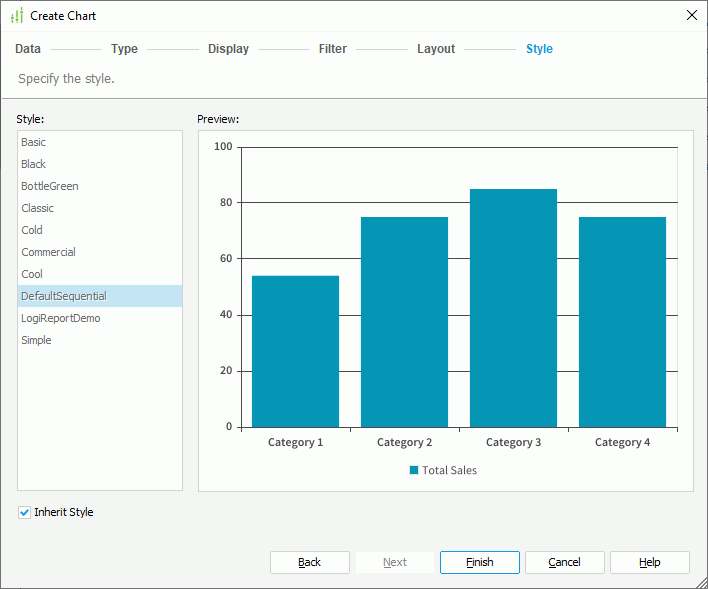708x589 pixels.
Task: Select the Simple style
Action: [36, 340]
